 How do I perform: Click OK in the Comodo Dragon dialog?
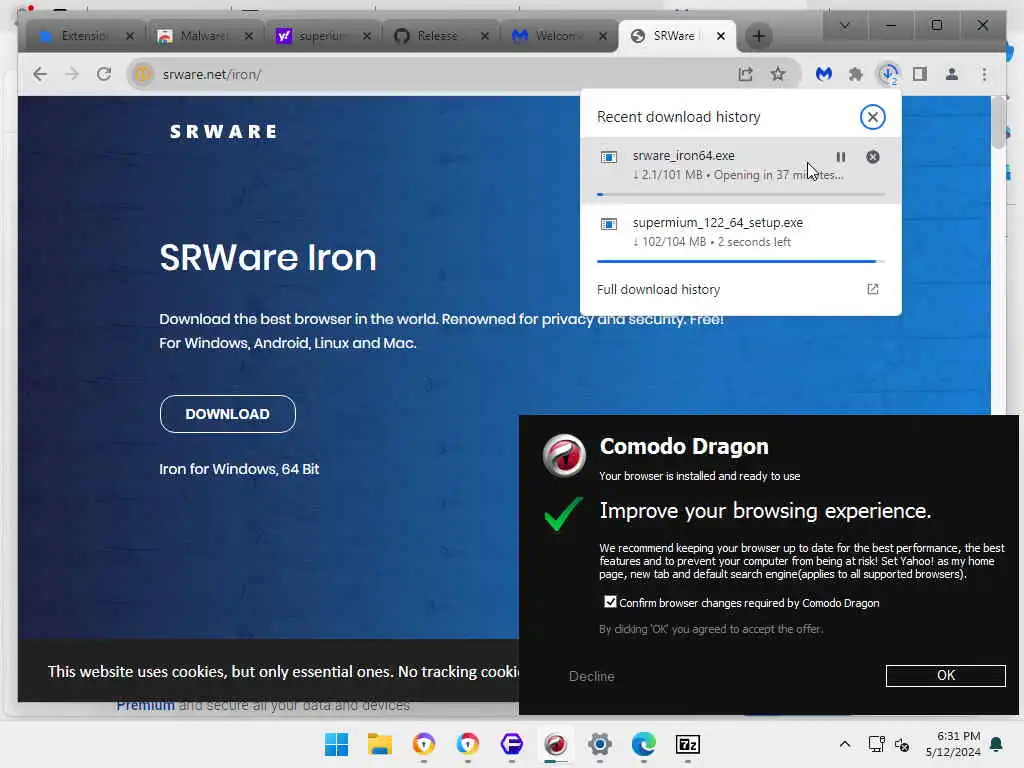(945, 675)
